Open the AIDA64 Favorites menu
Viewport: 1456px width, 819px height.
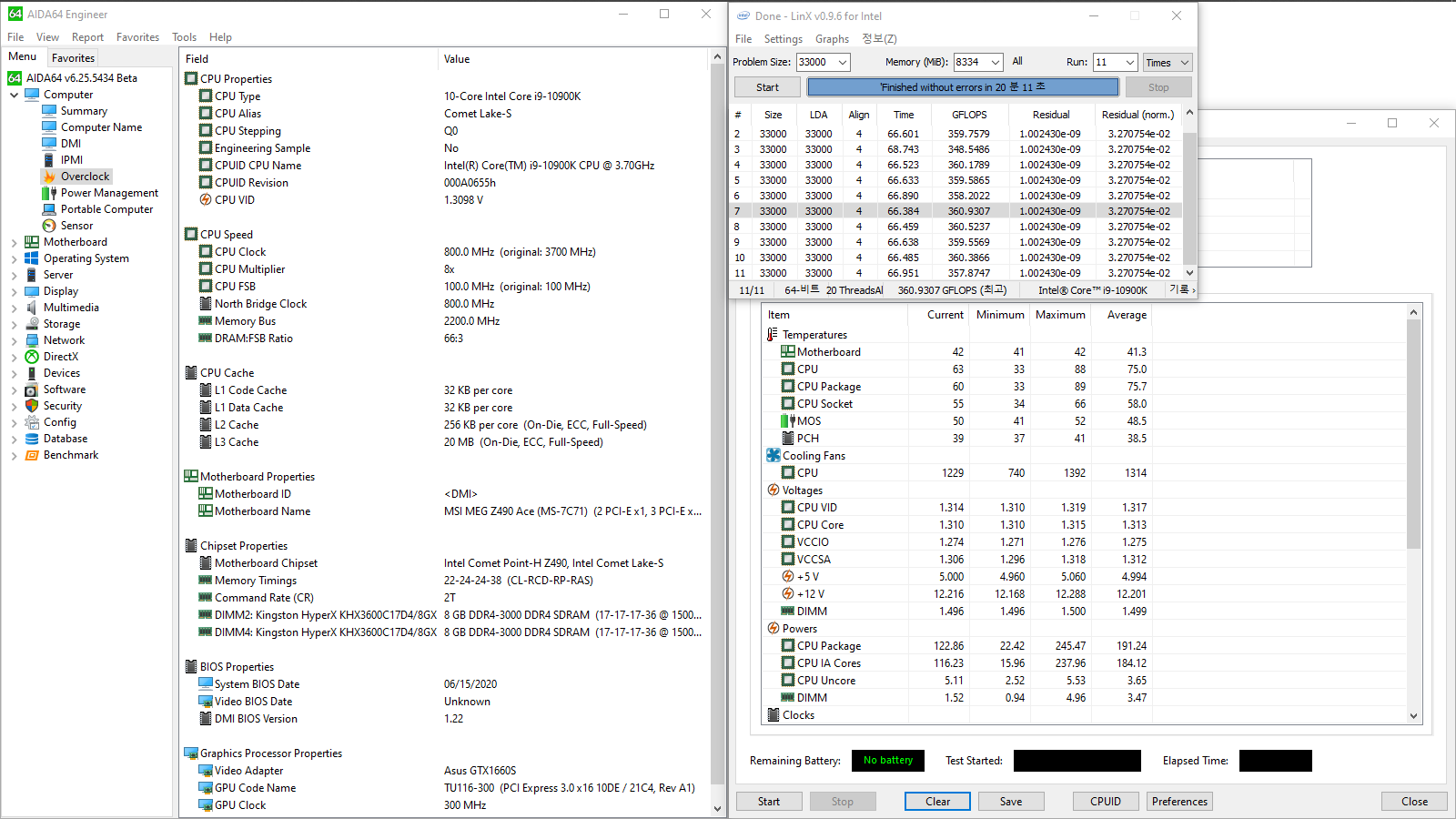(137, 37)
